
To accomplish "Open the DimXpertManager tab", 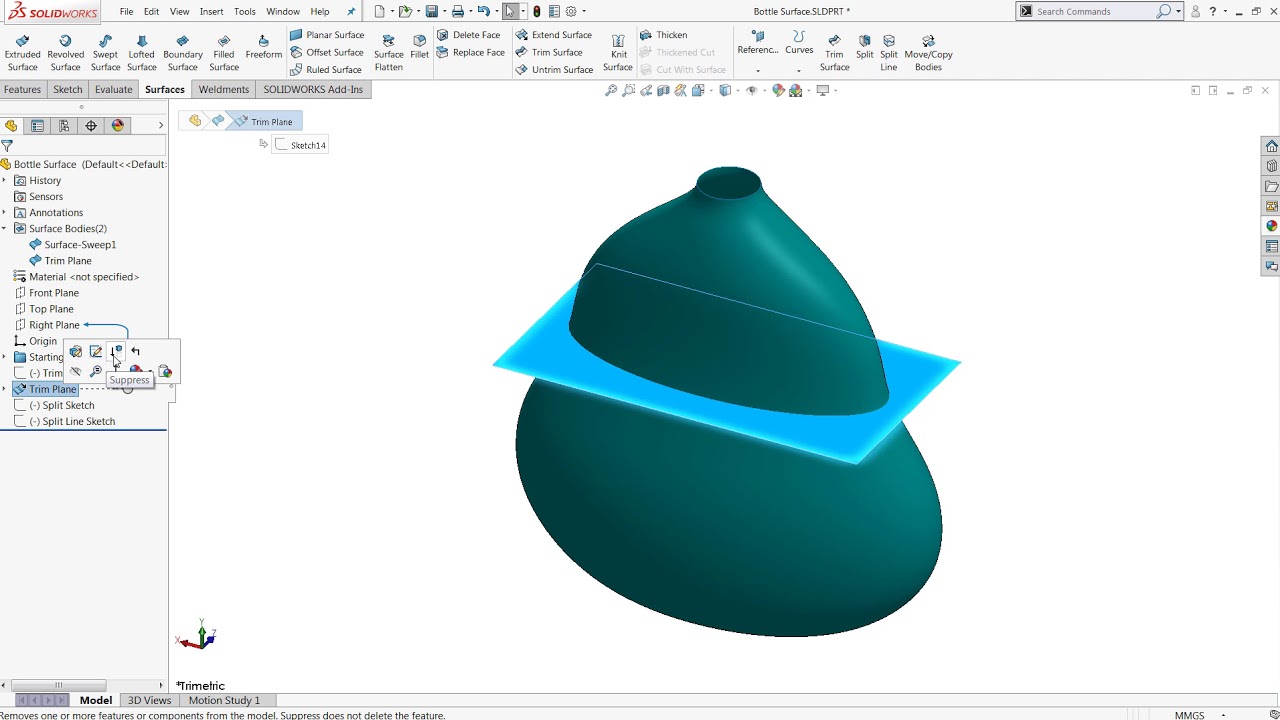I will (x=91, y=125).
